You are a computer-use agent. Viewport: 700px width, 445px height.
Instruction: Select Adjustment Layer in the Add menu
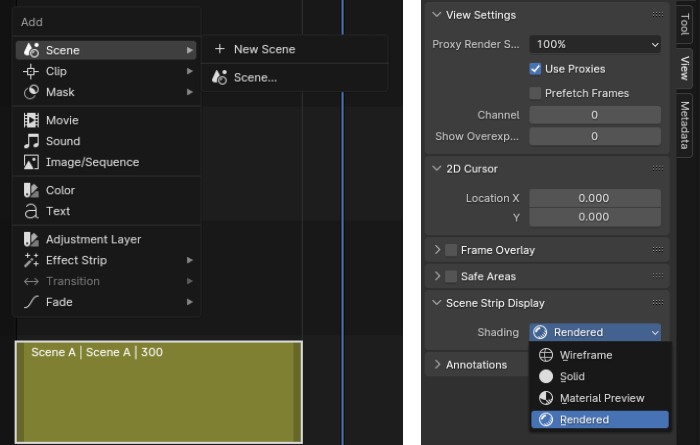[106, 239]
